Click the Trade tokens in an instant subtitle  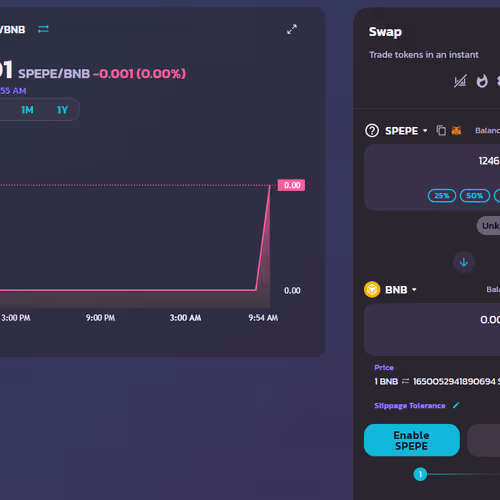tap(424, 55)
